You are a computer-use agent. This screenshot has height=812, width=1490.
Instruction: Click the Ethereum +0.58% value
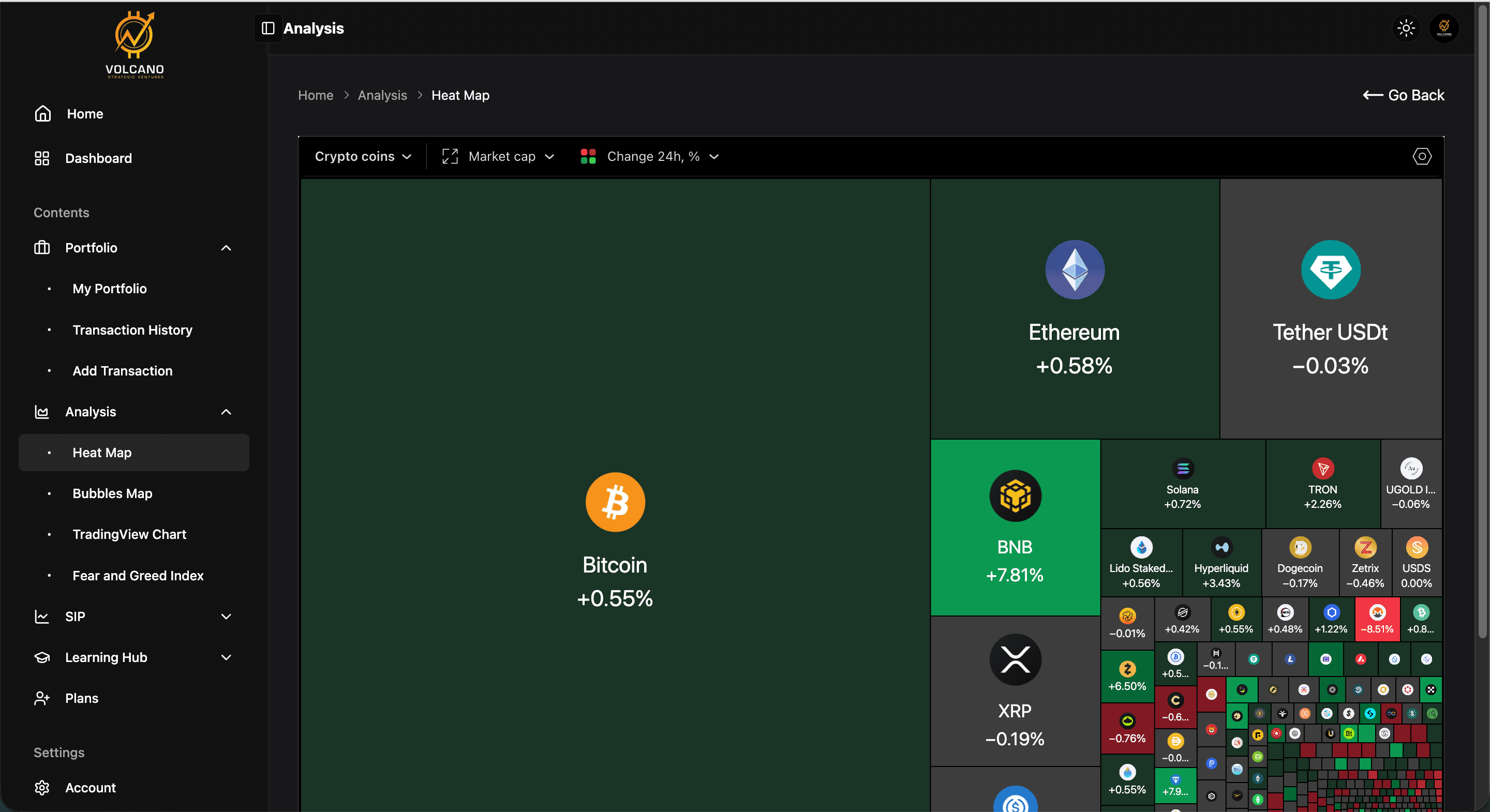pos(1074,366)
